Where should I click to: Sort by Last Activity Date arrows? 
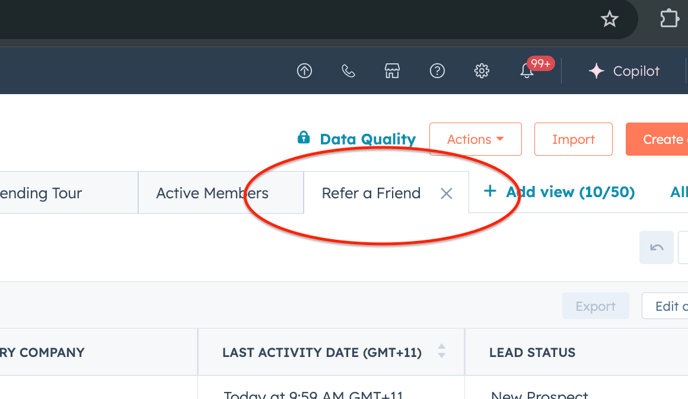[441, 351]
